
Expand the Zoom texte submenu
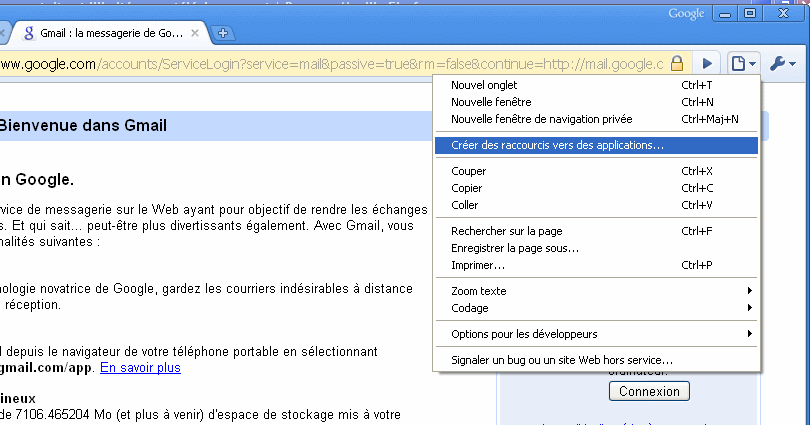(x=597, y=291)
